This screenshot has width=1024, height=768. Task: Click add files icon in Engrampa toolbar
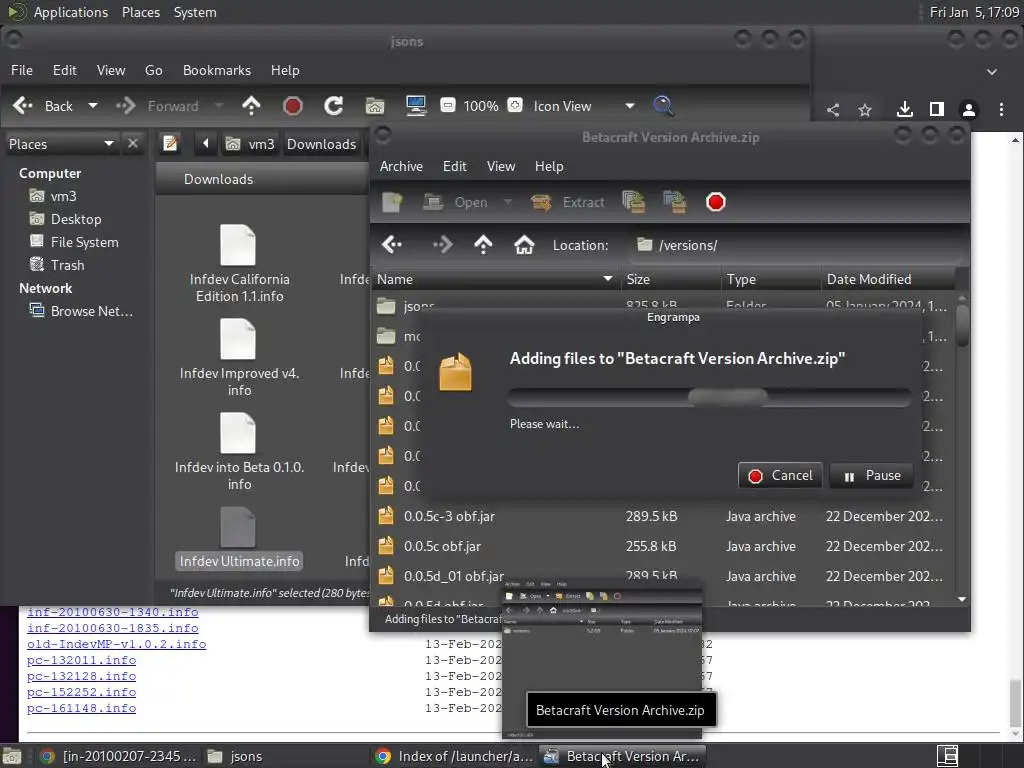[633, 202]
